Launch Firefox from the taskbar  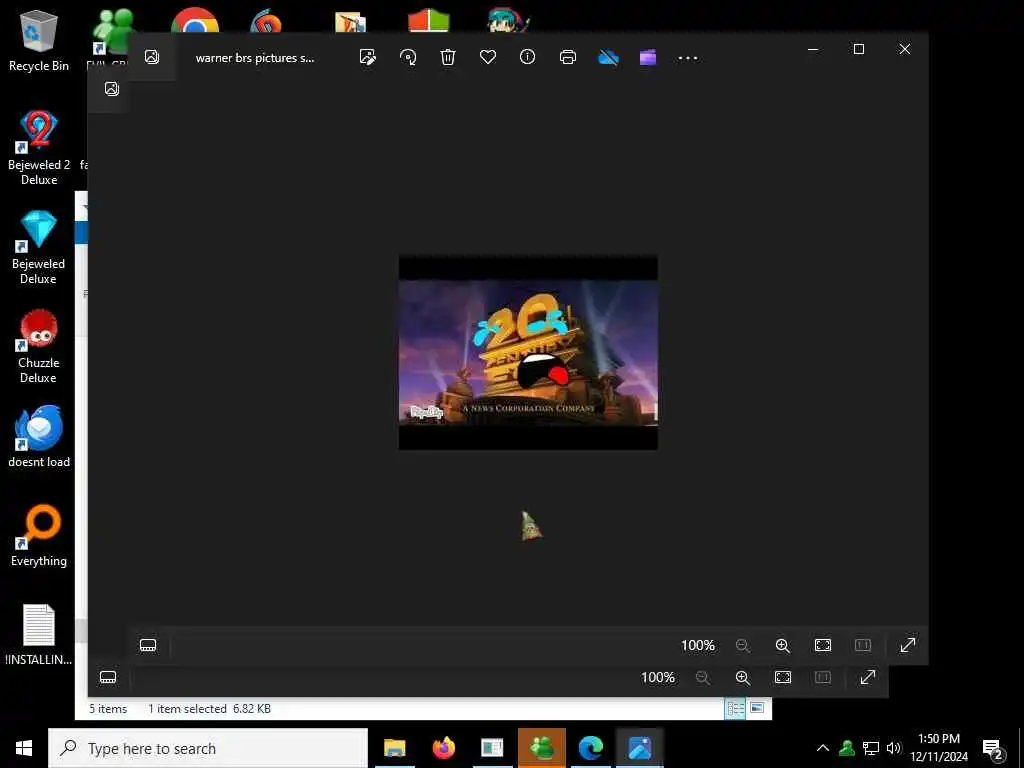pos(443,748)
